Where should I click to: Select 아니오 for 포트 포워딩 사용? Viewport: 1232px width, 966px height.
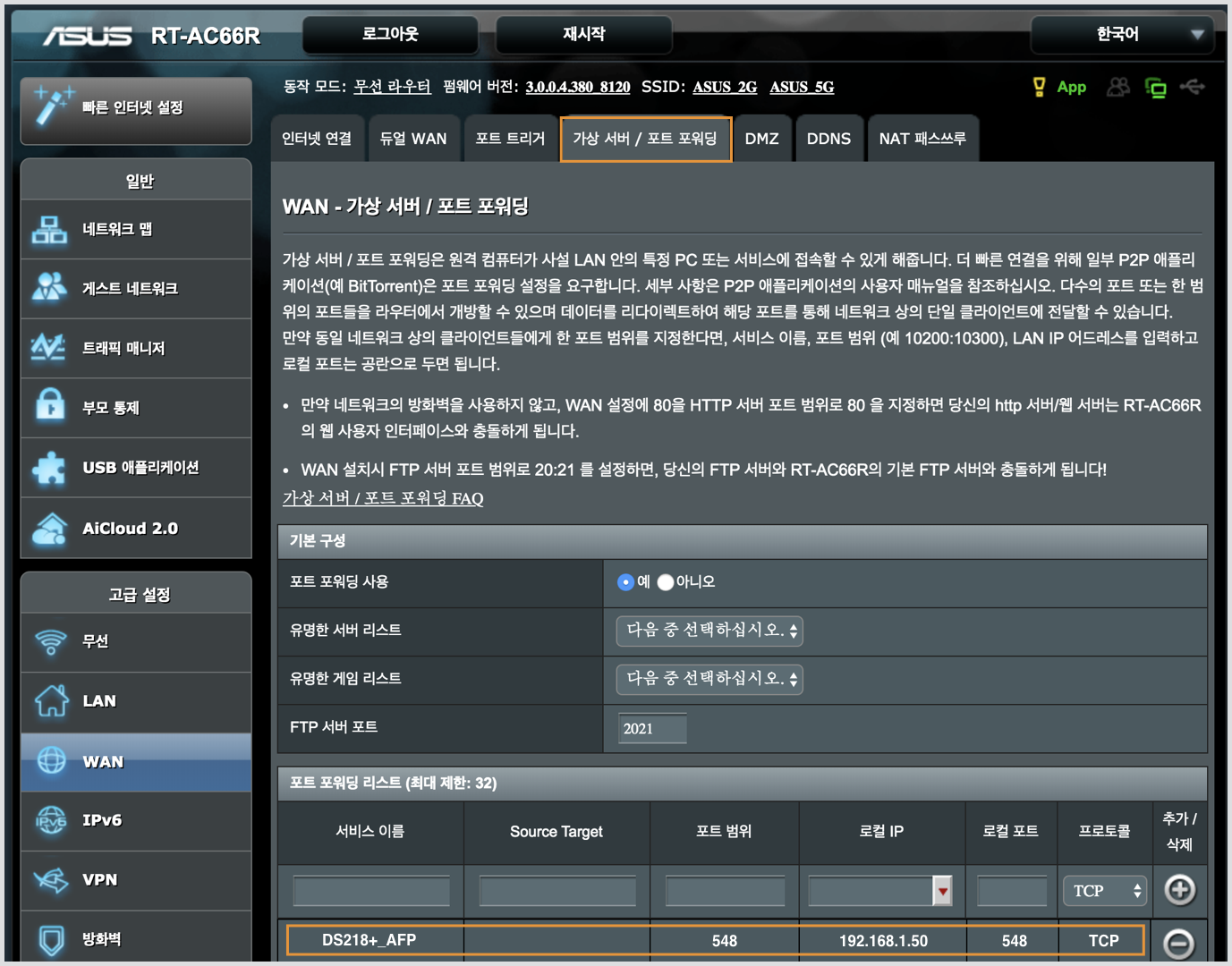point(665,582)
